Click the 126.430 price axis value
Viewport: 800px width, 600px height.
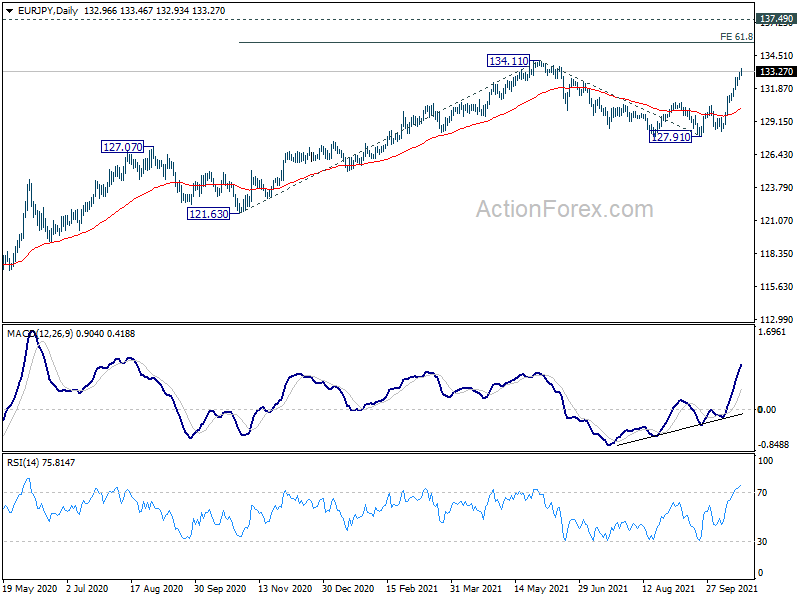[x=777, y=155]
